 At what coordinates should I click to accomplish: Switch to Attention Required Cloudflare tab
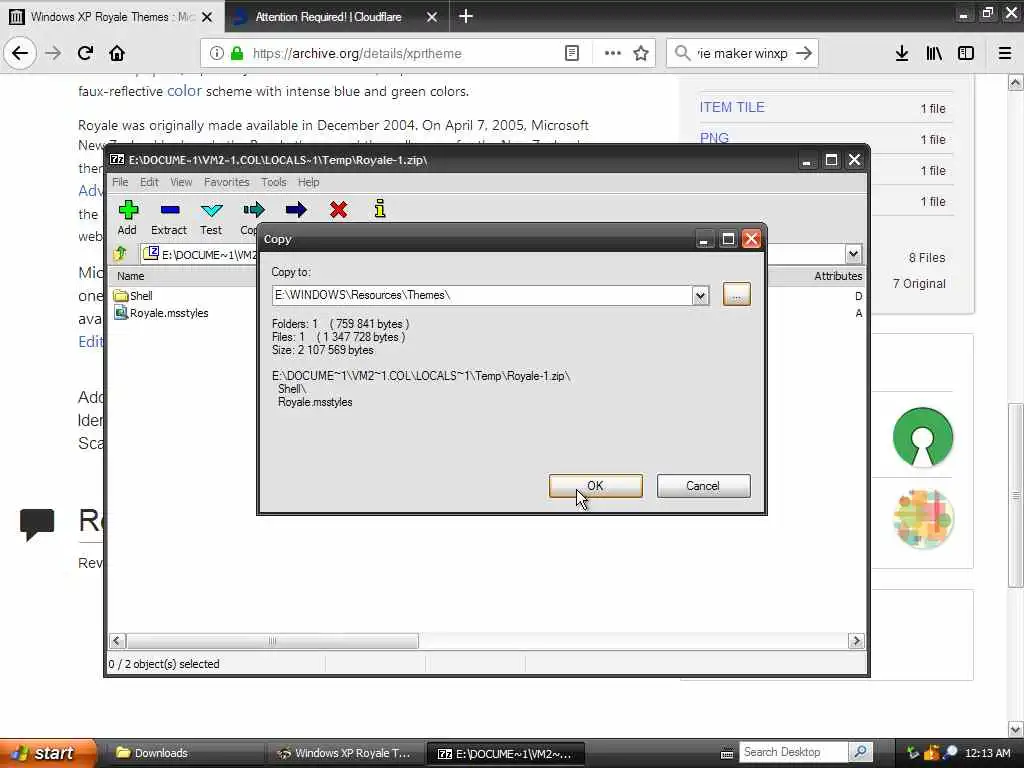click(x=328, y=16)
